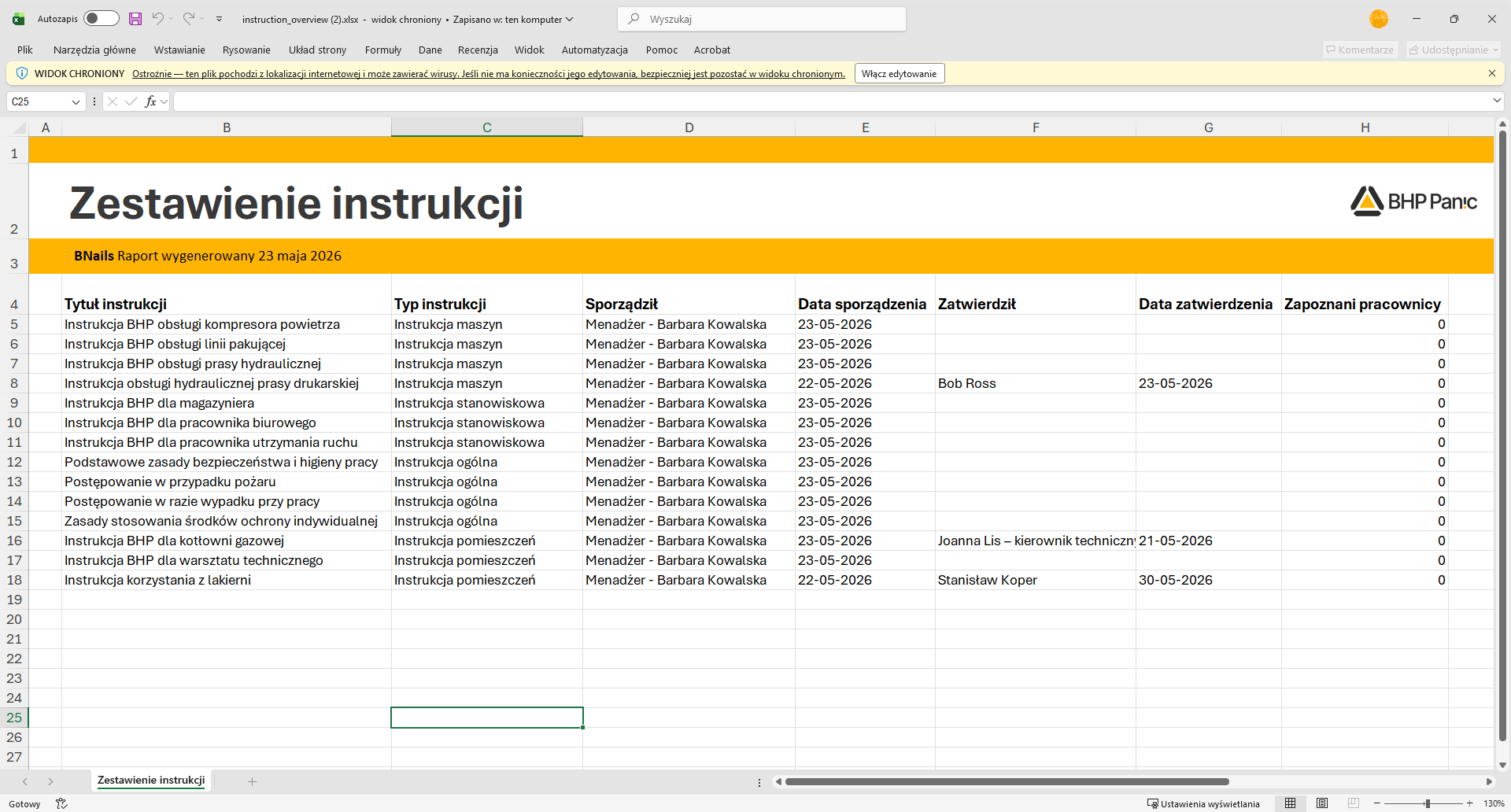Click the date cell 30-05-2026
Viewport: 1511px width, 812px height.
tap(1209, 580)
